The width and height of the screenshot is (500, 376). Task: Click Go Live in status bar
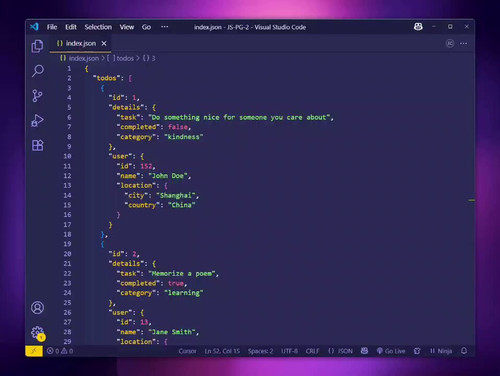[x=391, y=351]
